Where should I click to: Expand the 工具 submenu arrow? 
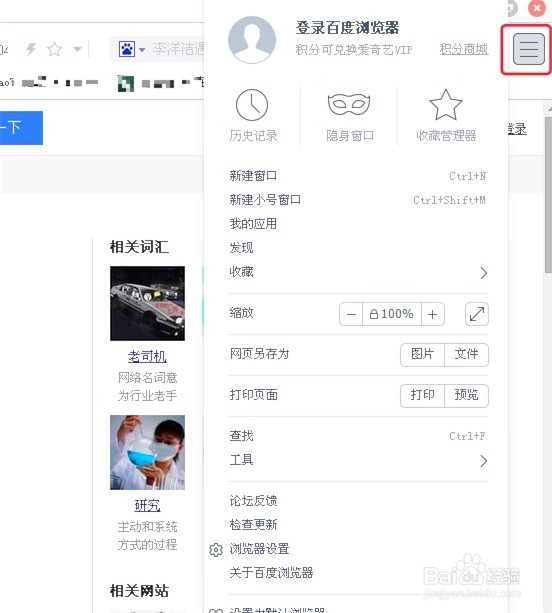tap(484, 461)
